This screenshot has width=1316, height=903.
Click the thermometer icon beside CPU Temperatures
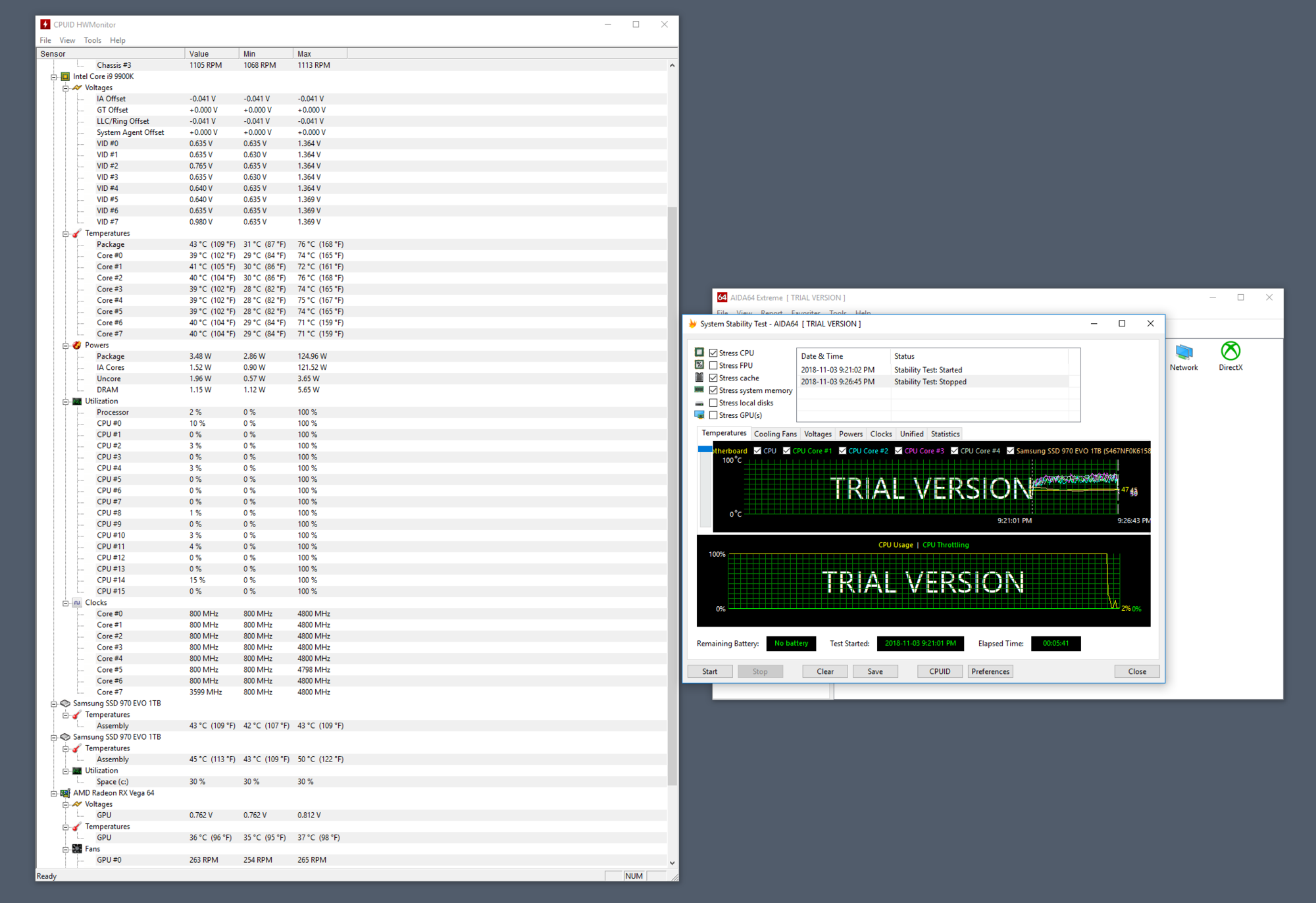pos(77,233)
